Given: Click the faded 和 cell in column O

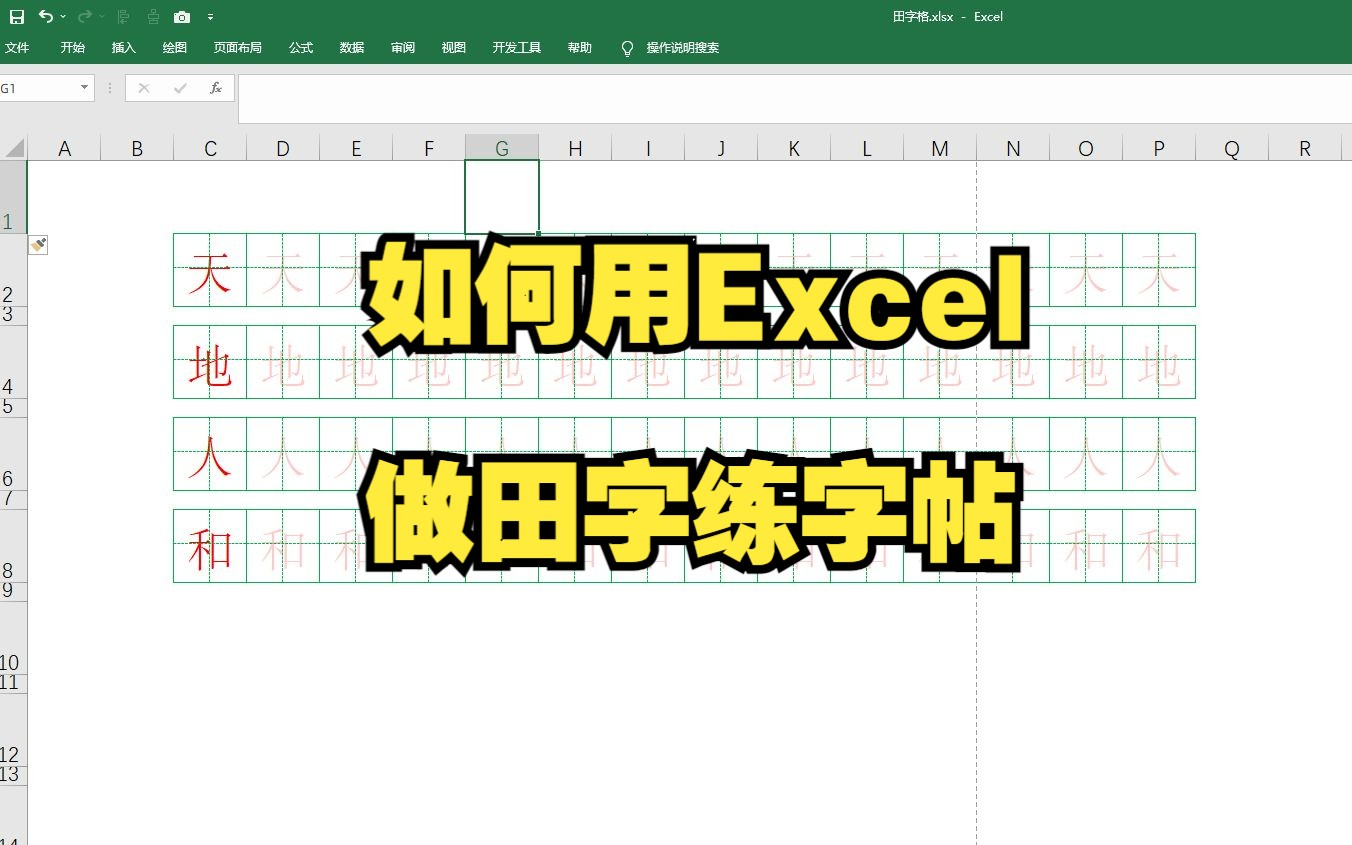Looking at the screenshot, I should pyautogui.click(x=1086, y=546).
